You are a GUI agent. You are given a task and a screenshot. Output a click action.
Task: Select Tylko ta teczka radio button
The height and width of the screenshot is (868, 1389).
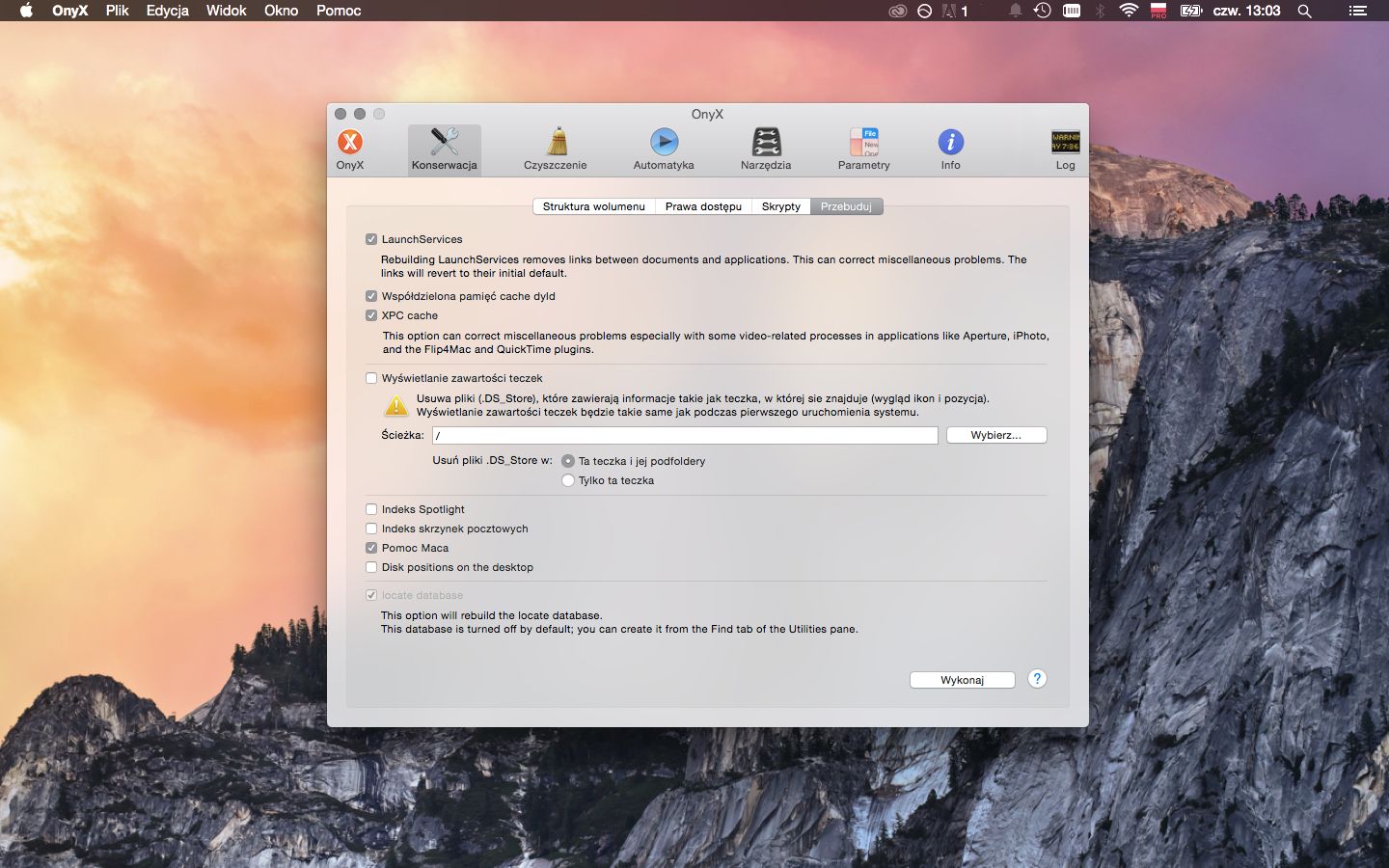(x=568, y=480)
